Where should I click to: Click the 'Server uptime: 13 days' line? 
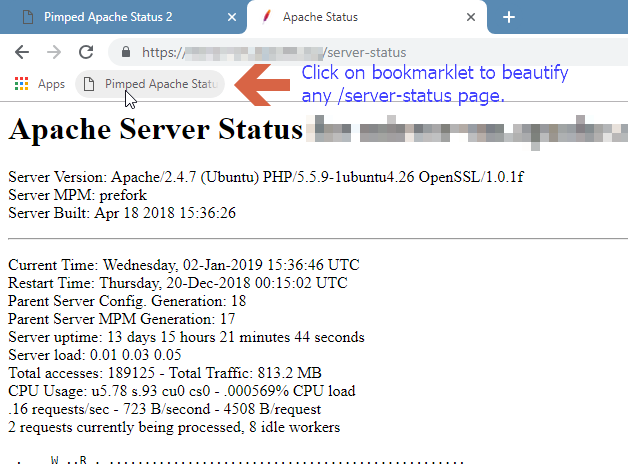coord(186,337)
